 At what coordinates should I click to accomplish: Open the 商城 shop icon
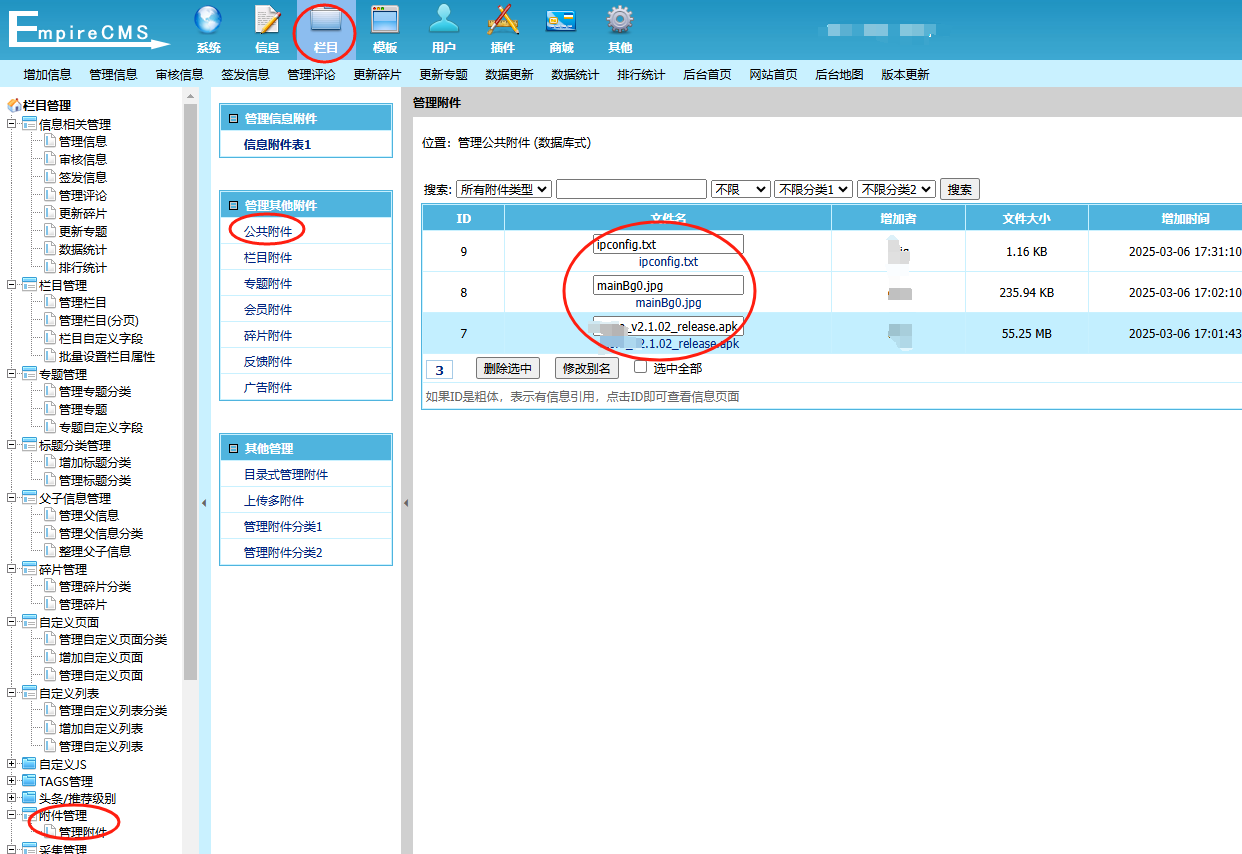coord(561,20)
